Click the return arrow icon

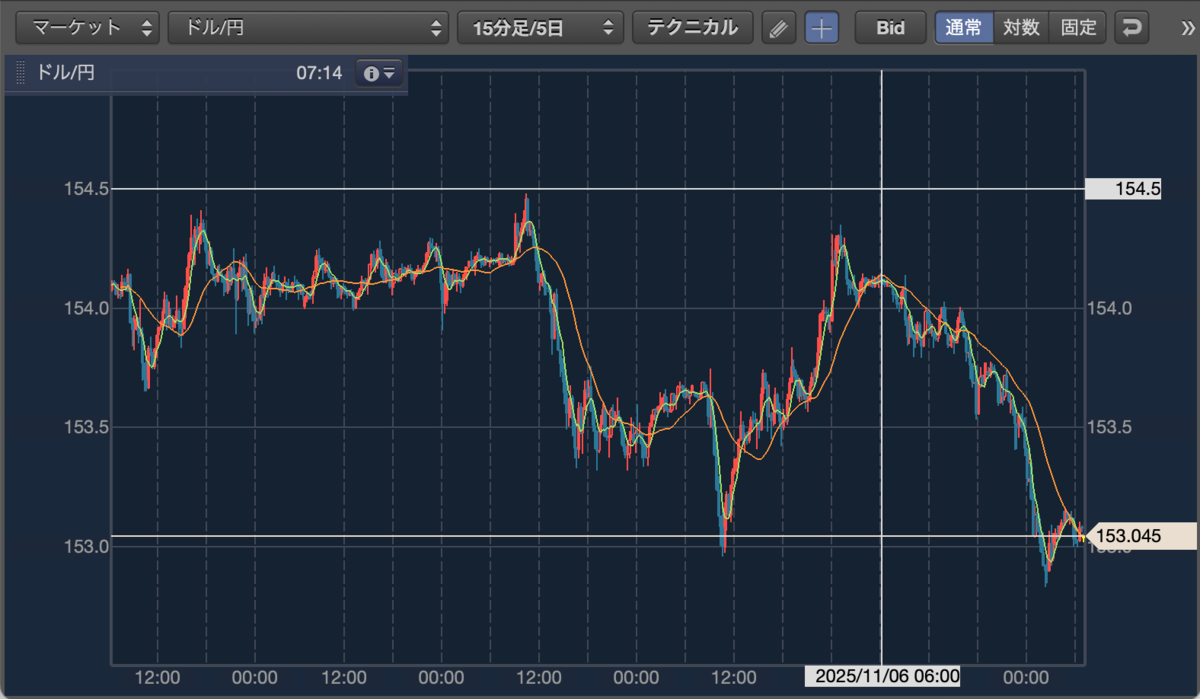coord(1132,28)
